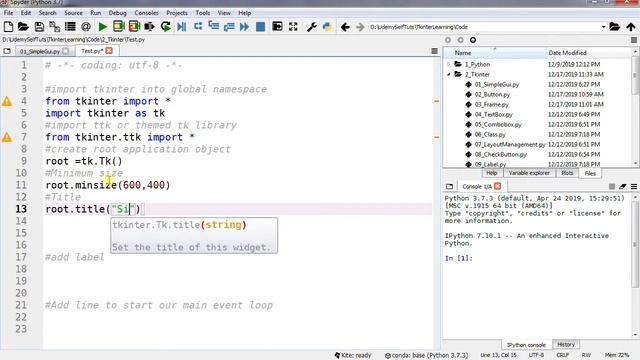
Task: Run cell and advance icon
Action: (134, 27)
